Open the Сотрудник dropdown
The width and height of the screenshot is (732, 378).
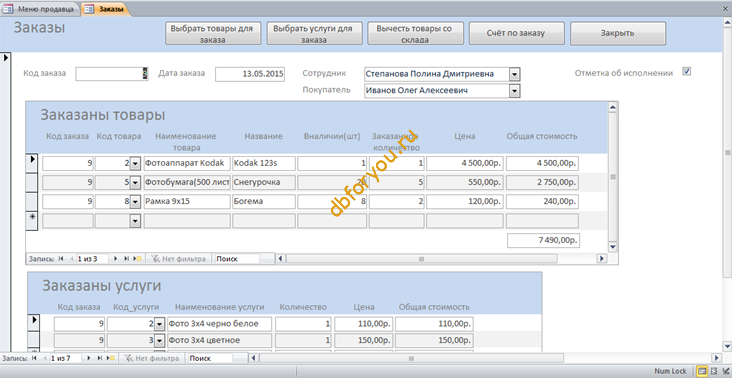tap(514, 74)
